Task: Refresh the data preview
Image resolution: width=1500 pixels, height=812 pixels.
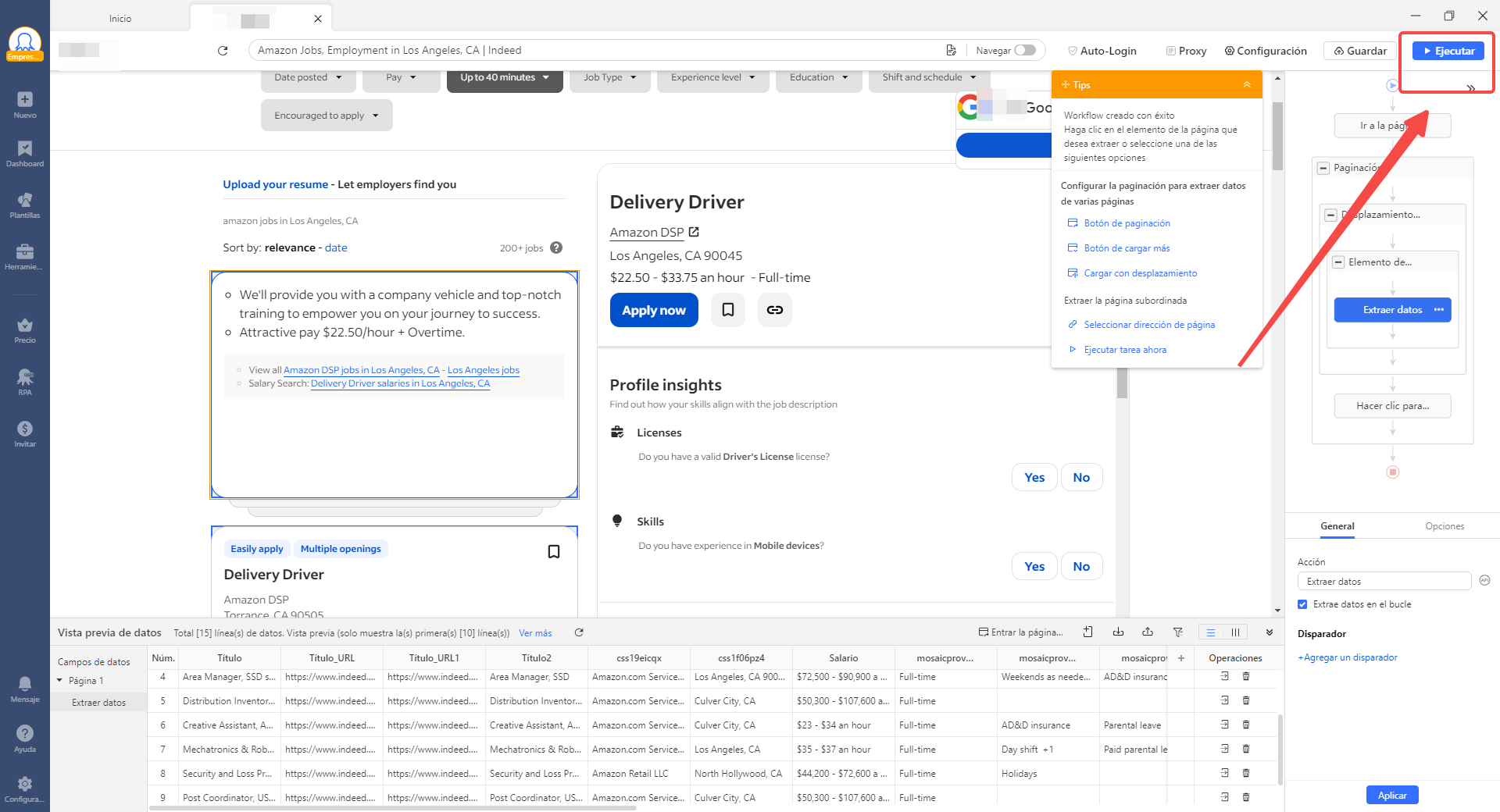Action: pos(579,632)
